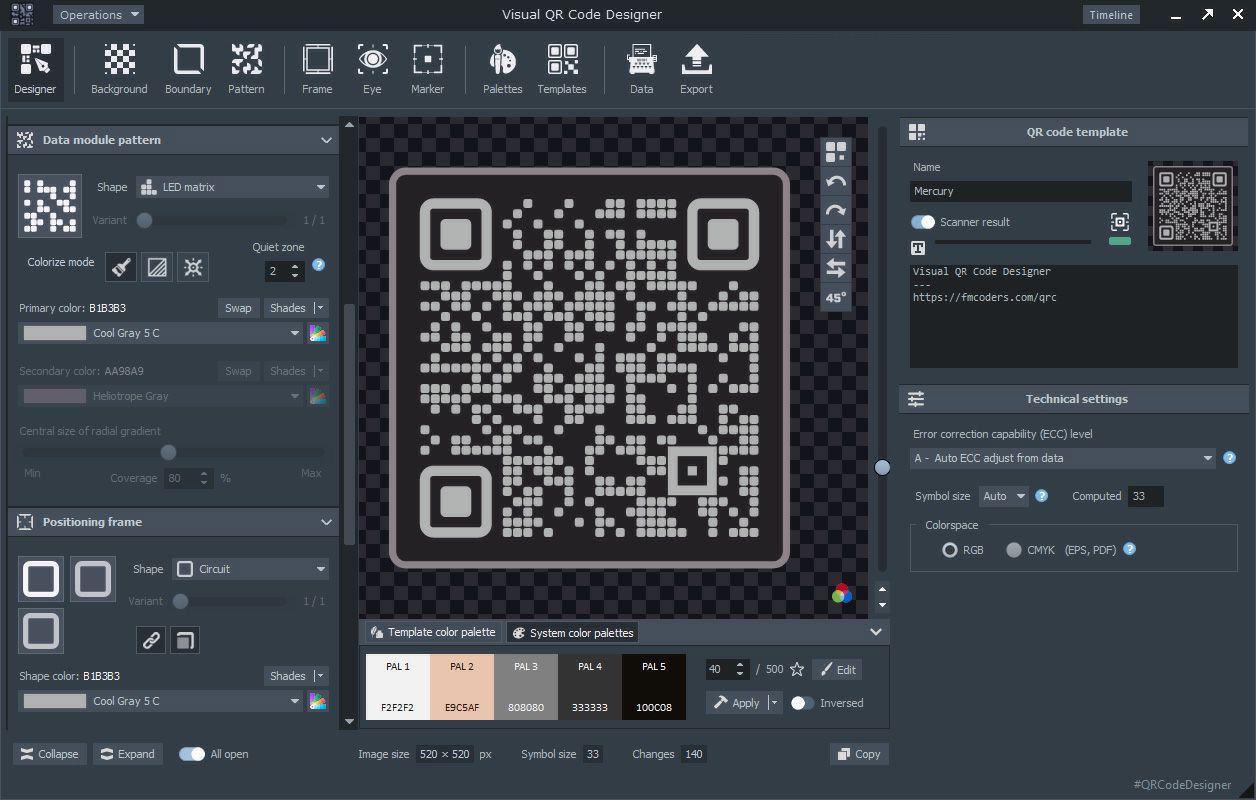
Task: Open the Background tool
Action: click(119, 70)
